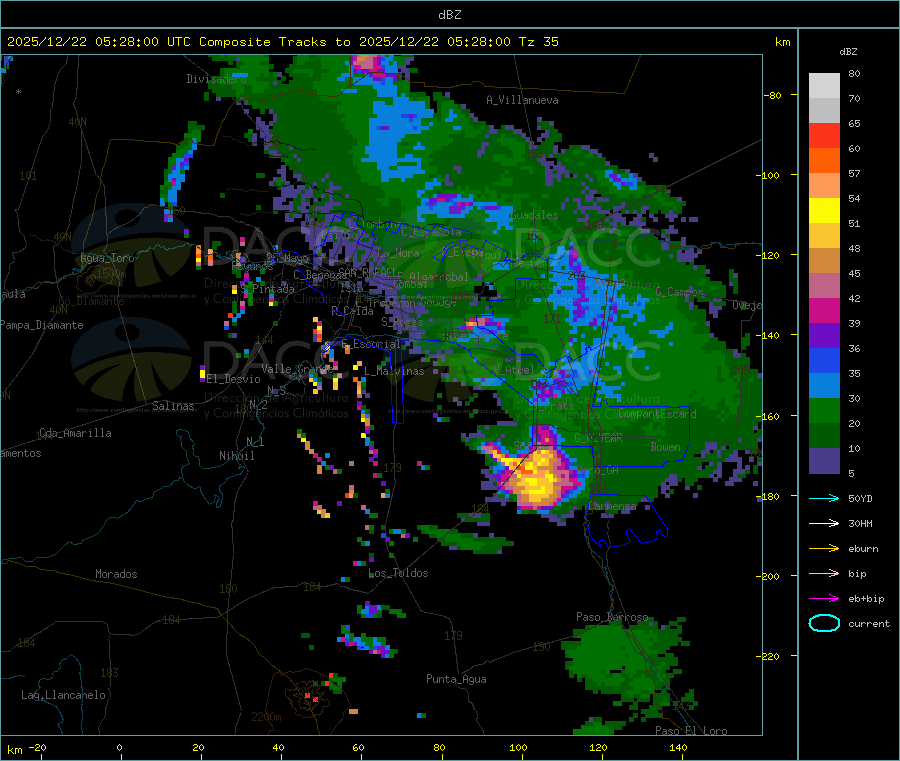Click the Punta_Agua place label

[x=456, y=679]
